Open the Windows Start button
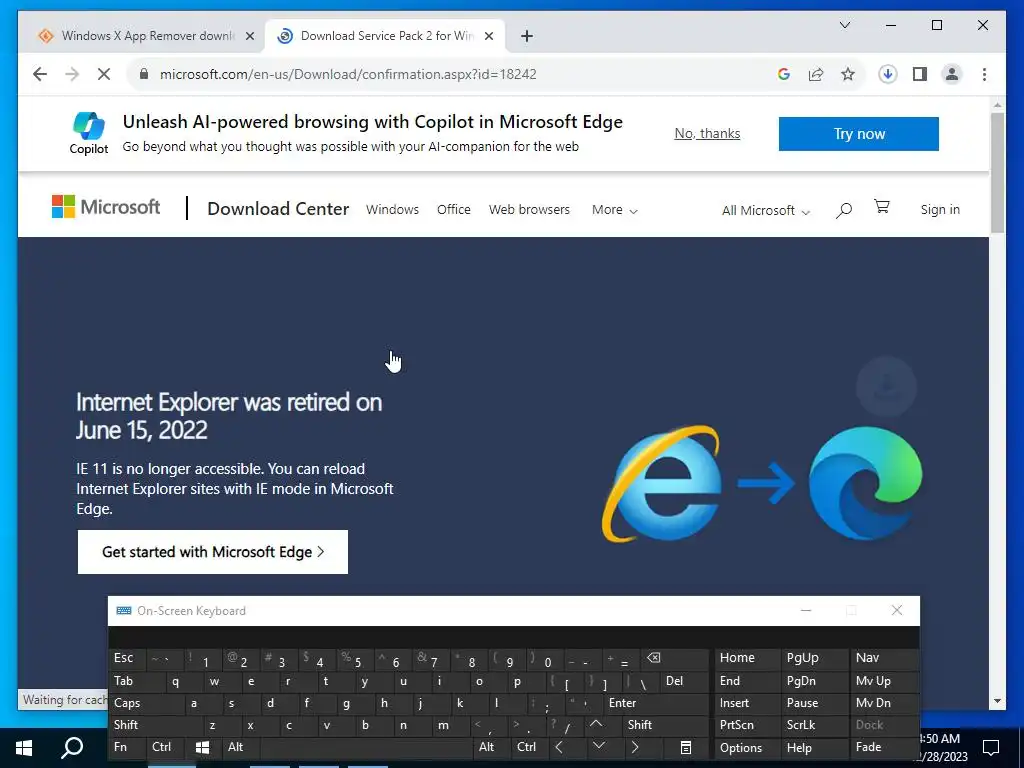Image resolution: width=1024 pixels, height=768 pixels. click(x=24, y=748)
